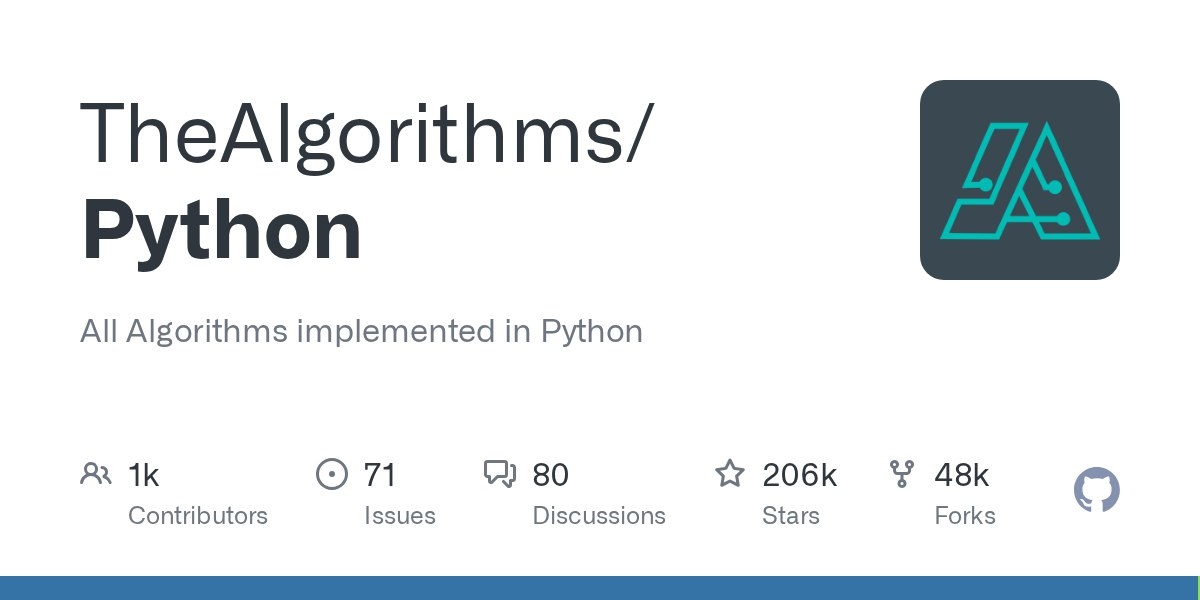Click the blue Python language bar
Screen dimensions: 1200x600
point(598,588)
